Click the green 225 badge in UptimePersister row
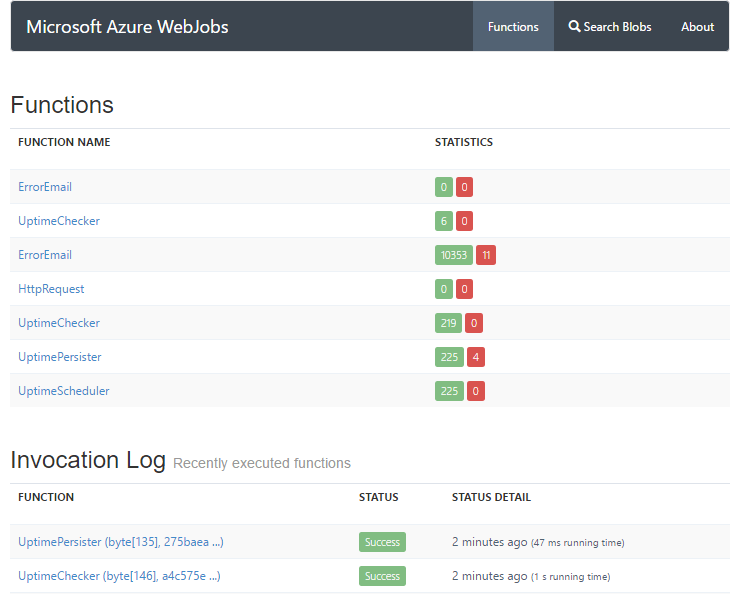Image resolution: width=739 pixels, height=594 pixels. (x=449, y=357)
